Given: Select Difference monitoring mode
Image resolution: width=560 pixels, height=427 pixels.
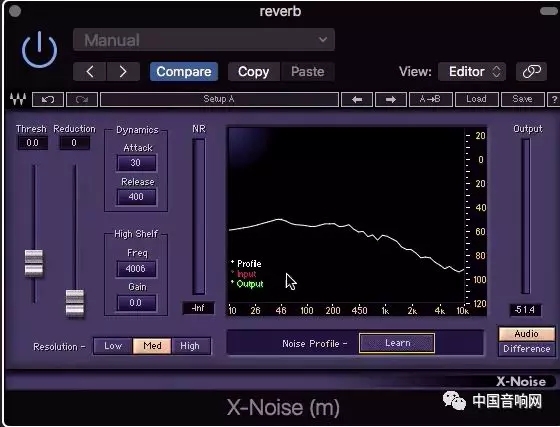Looking at the screenshot, I should click(x=527, y=349).
